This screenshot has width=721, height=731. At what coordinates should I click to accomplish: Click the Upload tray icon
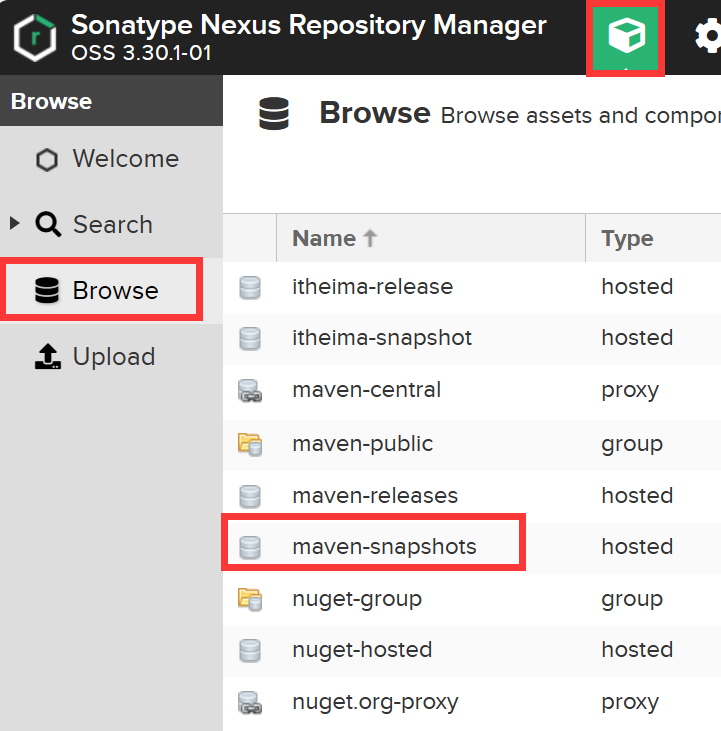pos(48,356)
